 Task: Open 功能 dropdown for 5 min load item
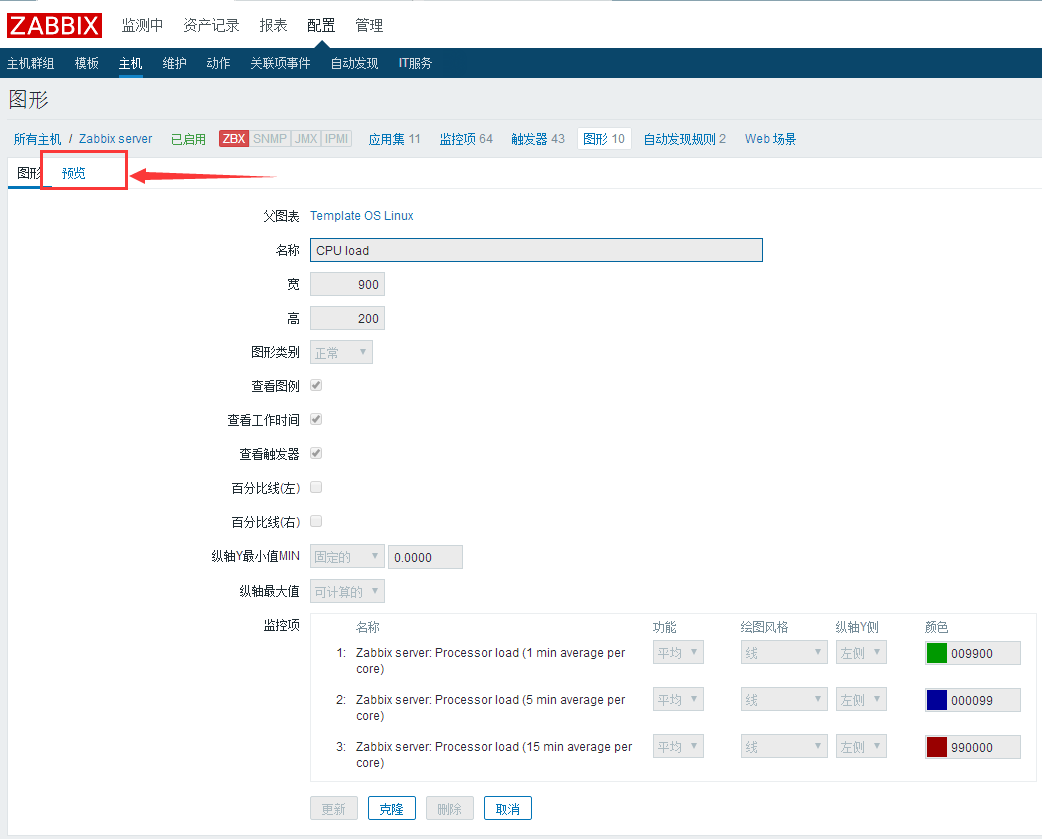pos(678,699)
